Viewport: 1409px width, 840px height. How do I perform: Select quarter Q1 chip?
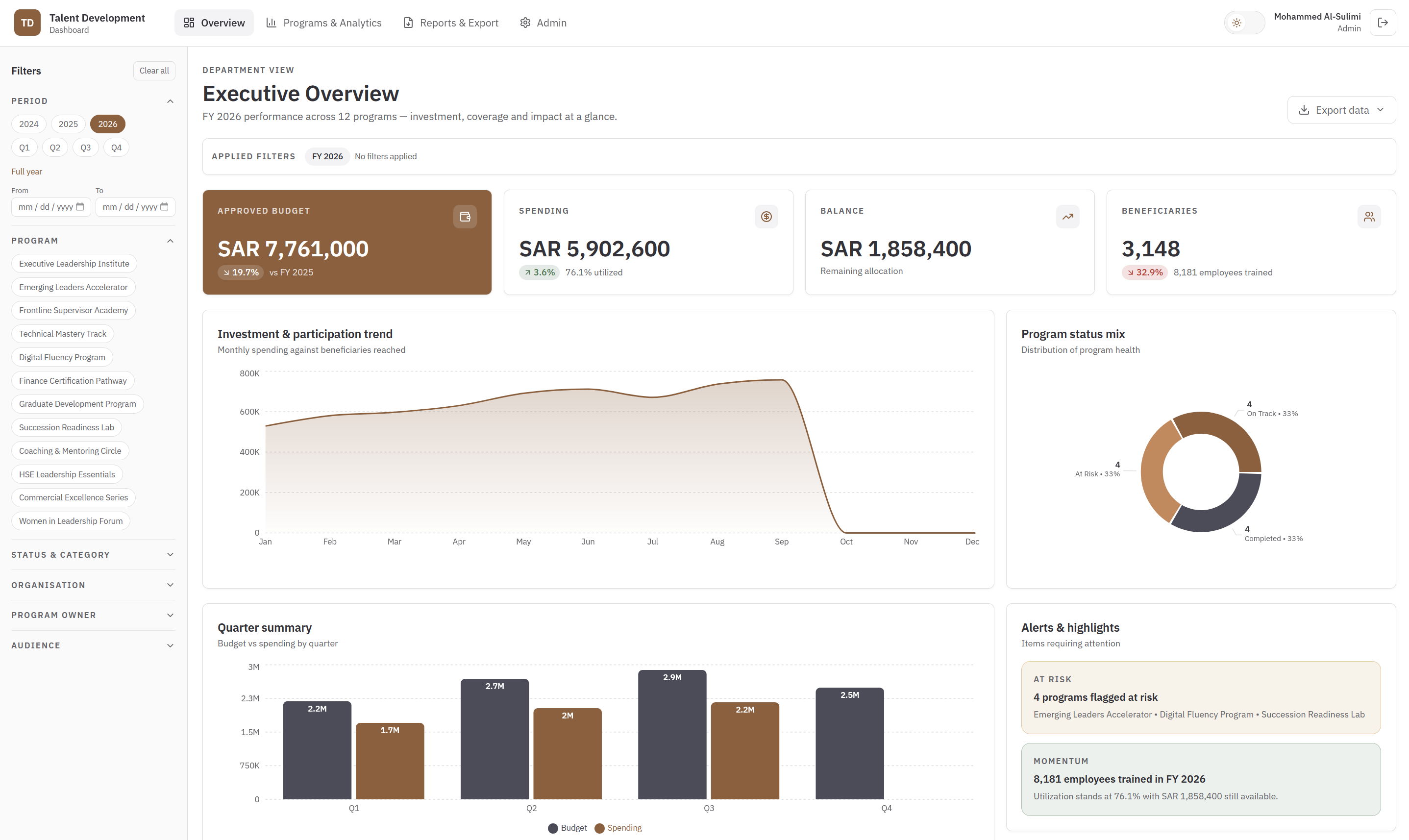[x=25, y=148]
